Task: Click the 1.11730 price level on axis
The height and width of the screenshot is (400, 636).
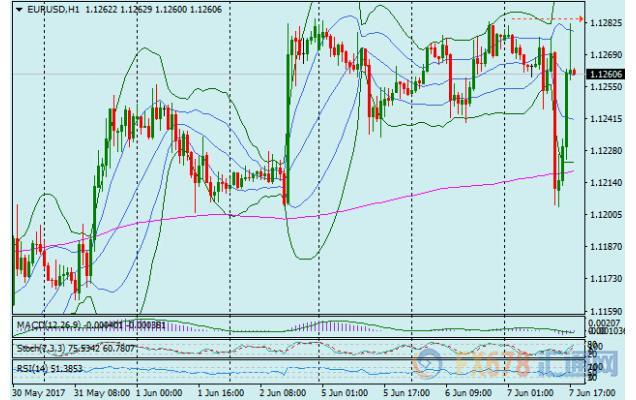Action: (x=608, y=279)
